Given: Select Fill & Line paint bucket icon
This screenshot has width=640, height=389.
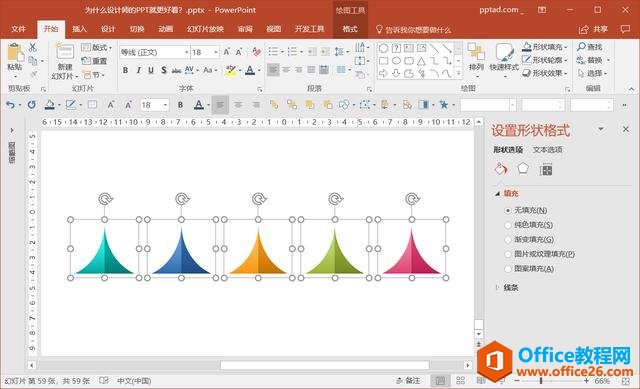Looking at the screenshot, I should point(501,169).
